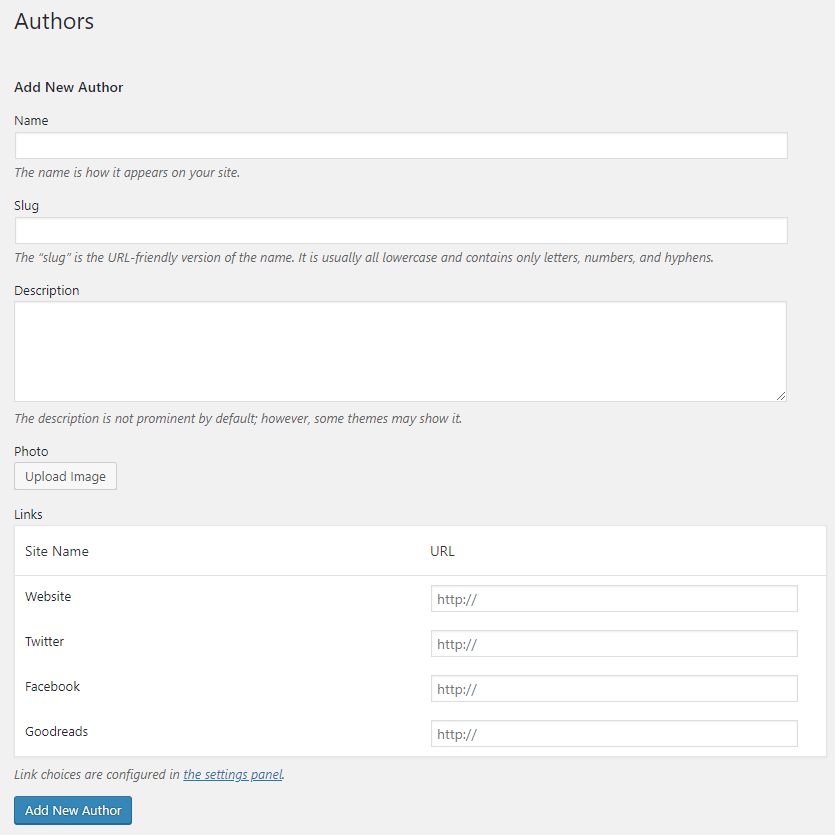Image resolution: width=835 pixels, height=835 pixels.
Task: Click the Website URL field
Action: [614, 599]
